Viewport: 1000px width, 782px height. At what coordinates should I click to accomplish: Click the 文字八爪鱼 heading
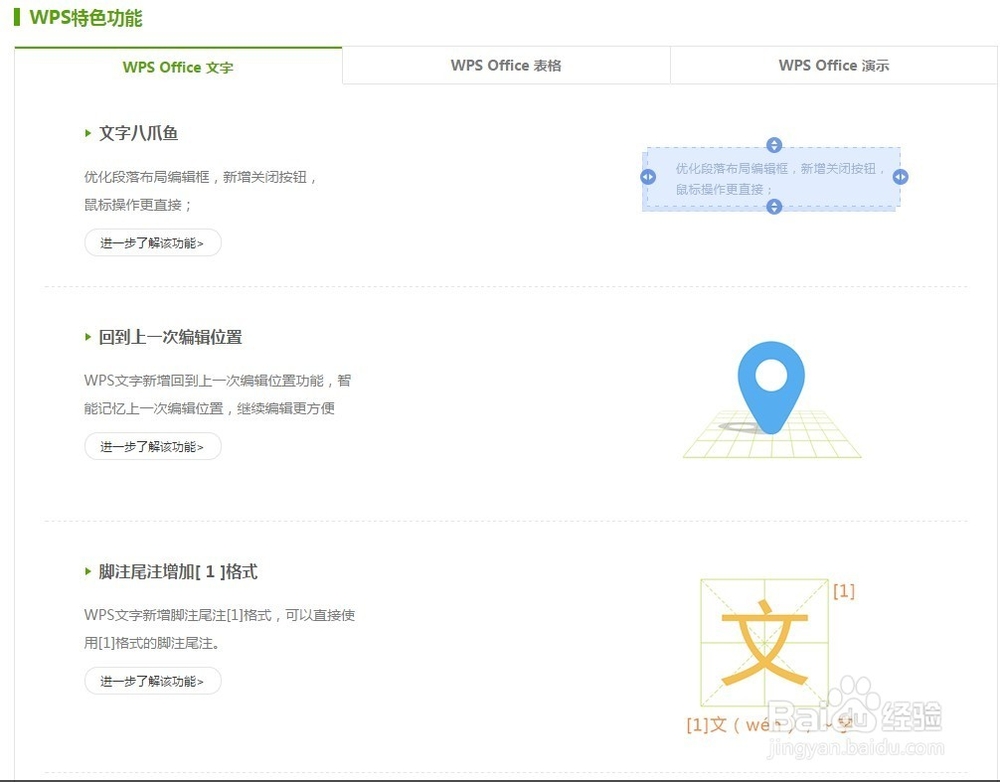click(138, 133)
